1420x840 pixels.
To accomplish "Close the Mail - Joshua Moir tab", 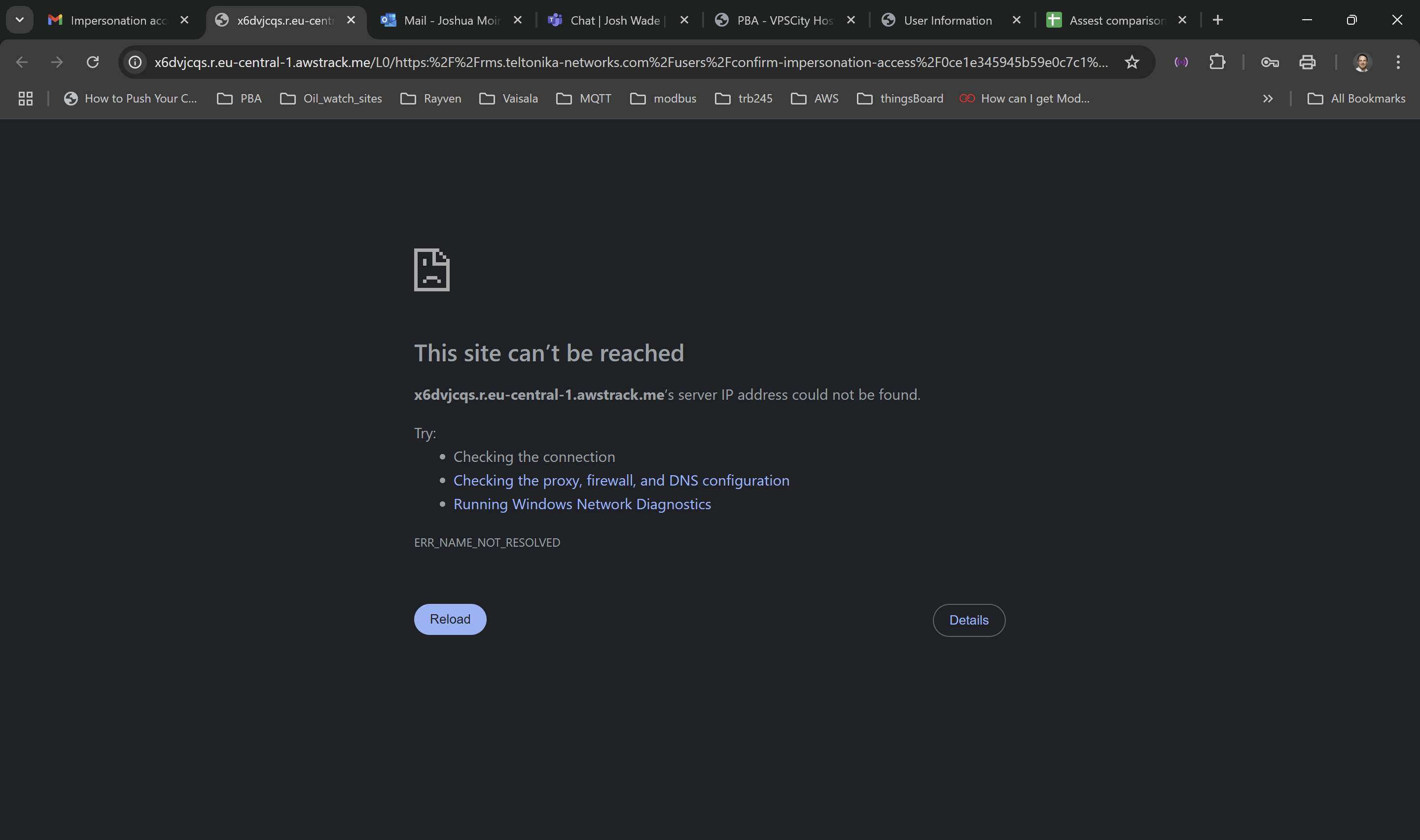I will (517, 20).
